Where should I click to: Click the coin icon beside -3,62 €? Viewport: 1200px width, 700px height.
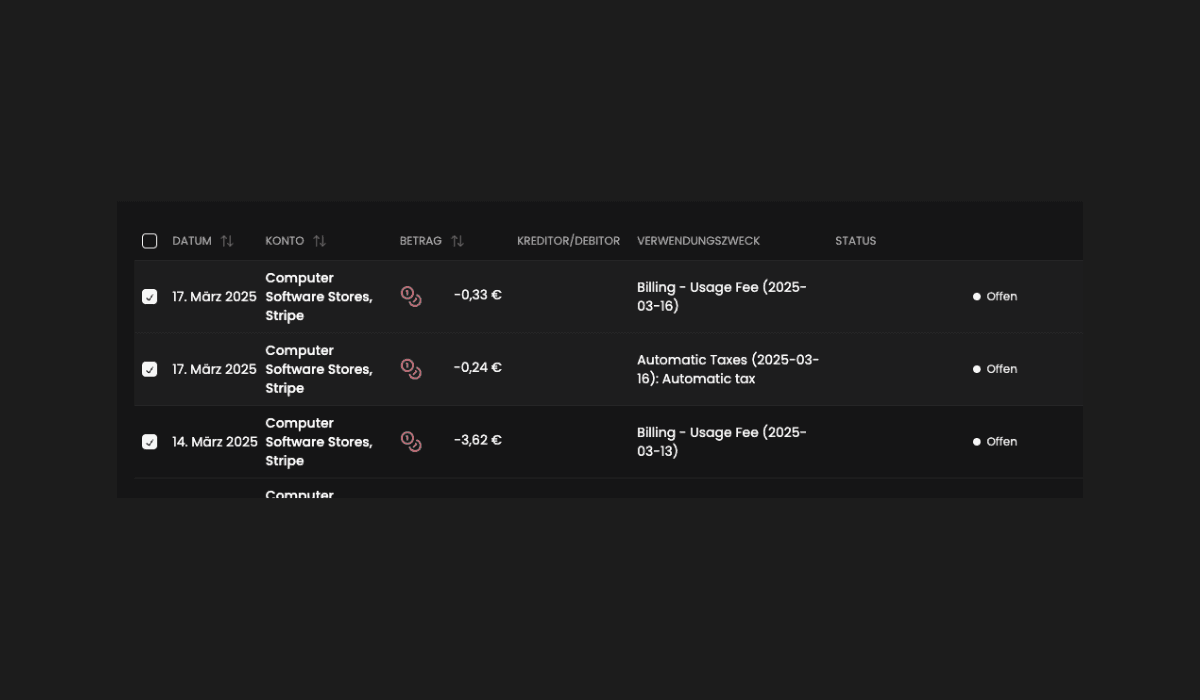click(x=411, y=441)
